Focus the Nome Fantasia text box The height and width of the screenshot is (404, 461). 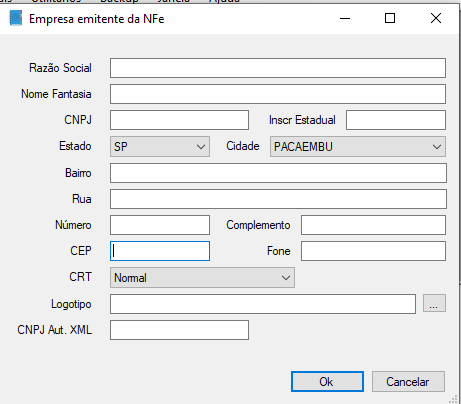coord(278,94)
